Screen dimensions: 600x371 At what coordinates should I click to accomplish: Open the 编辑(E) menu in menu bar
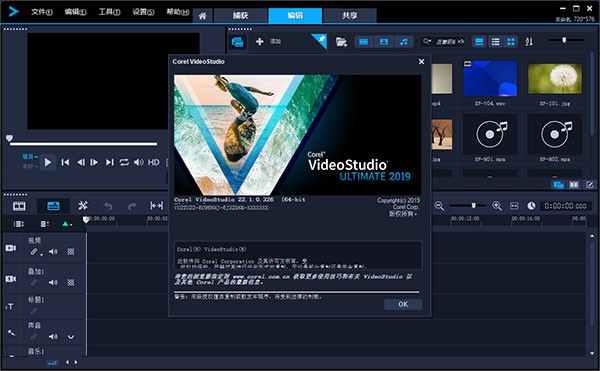75,12
